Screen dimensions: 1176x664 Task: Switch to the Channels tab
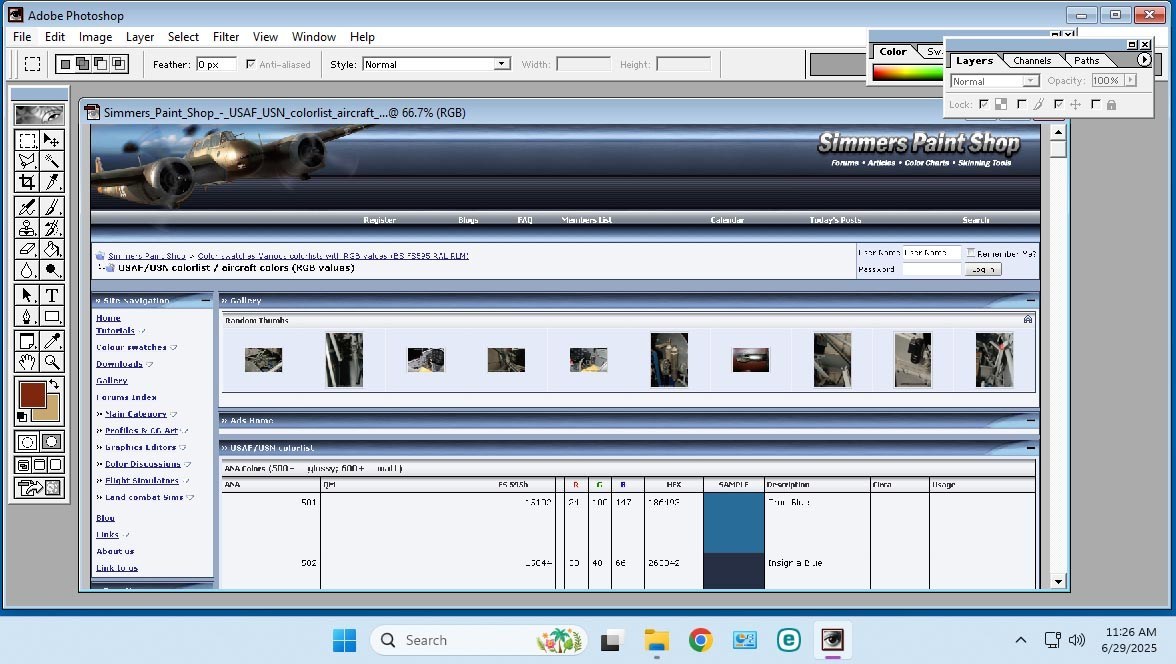coord(1032,61)
